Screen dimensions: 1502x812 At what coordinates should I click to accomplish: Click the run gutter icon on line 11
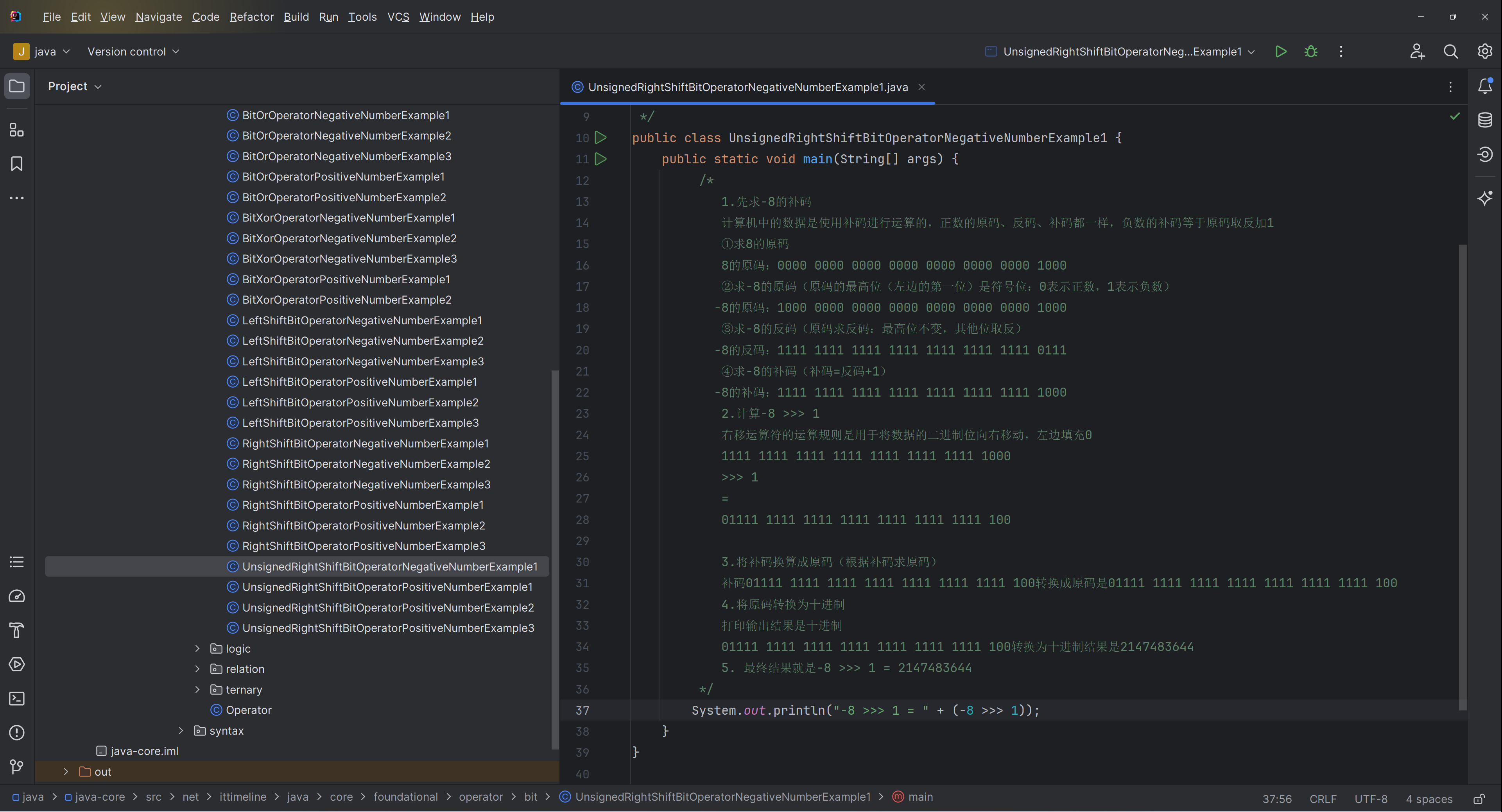[x=600, y=159]
